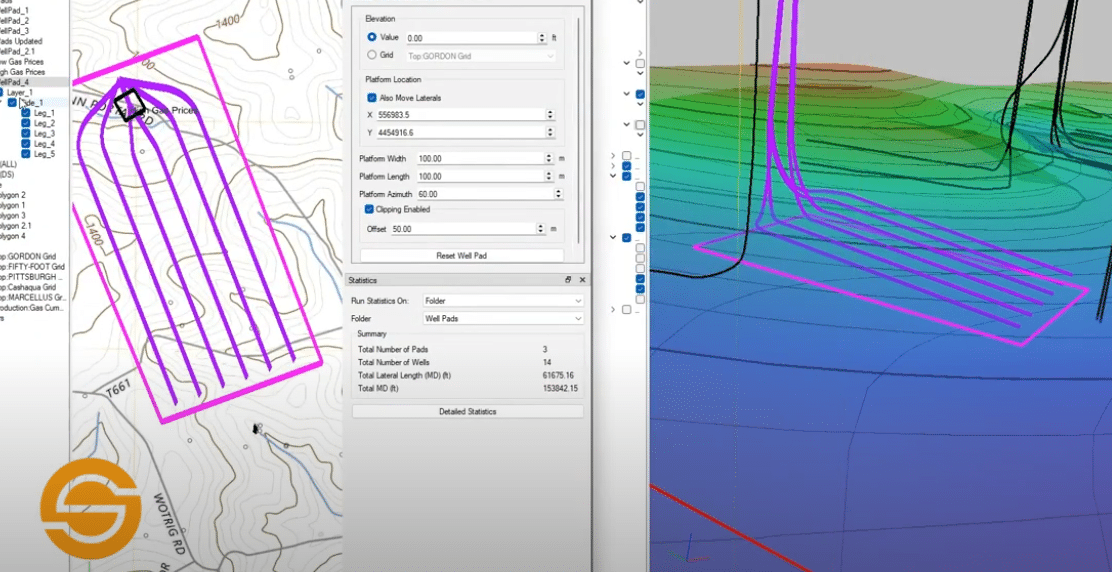
Task: Select the Top:PITTSBURGH tree item
Action: [31, 277]
